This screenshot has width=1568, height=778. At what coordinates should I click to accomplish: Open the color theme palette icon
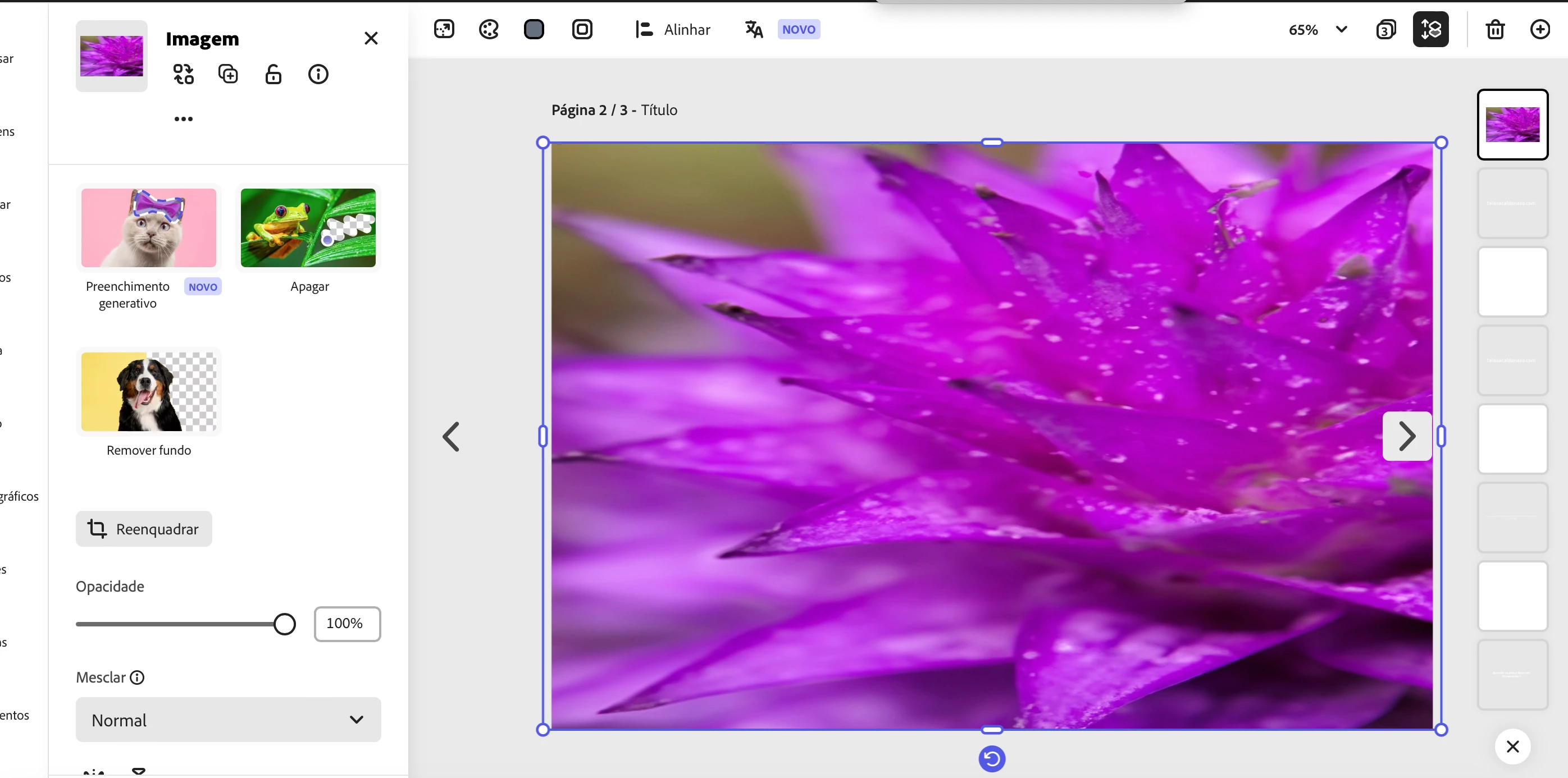click(489, 29)
